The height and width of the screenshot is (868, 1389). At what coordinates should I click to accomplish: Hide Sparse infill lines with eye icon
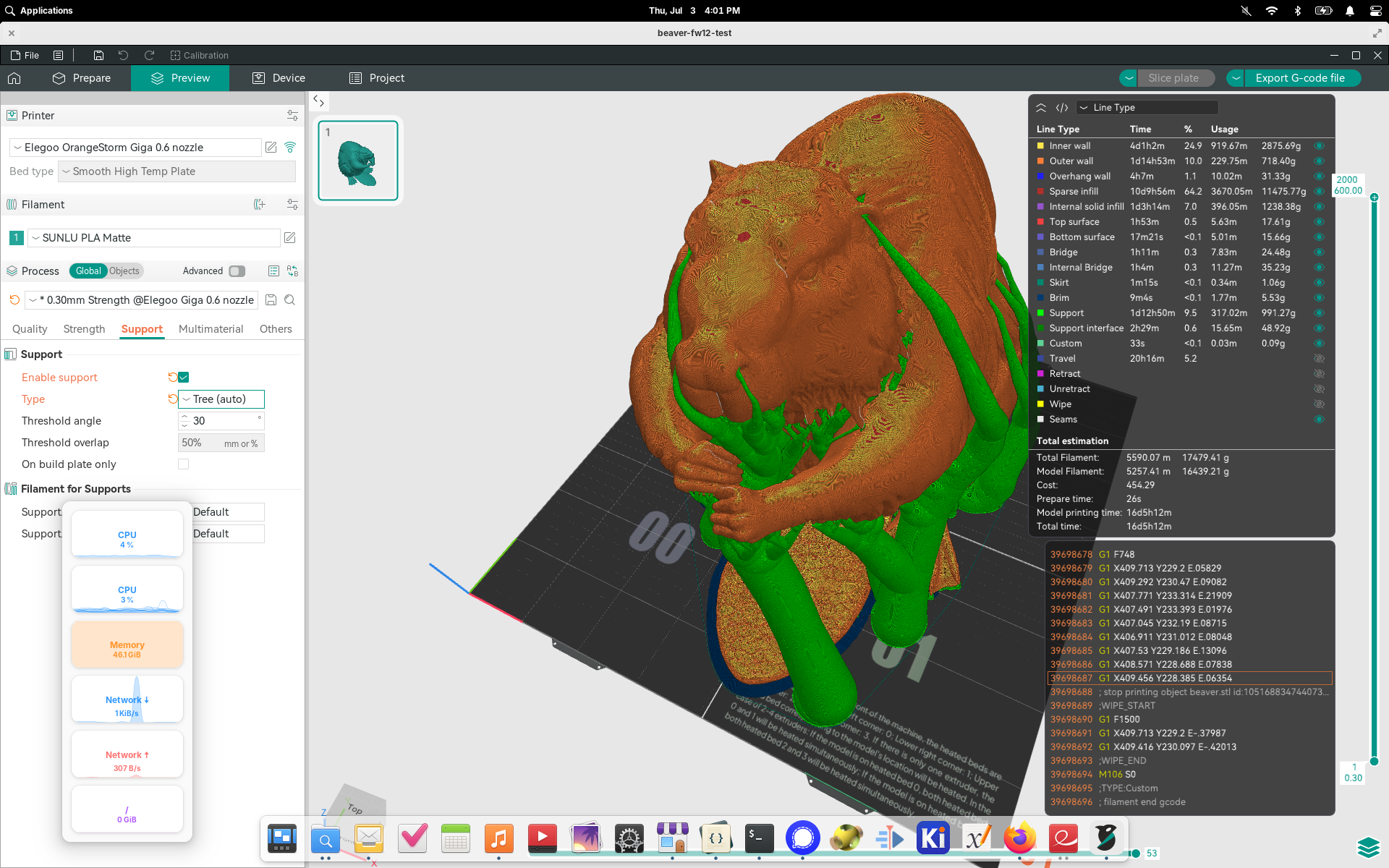(x=1319, y=192)
